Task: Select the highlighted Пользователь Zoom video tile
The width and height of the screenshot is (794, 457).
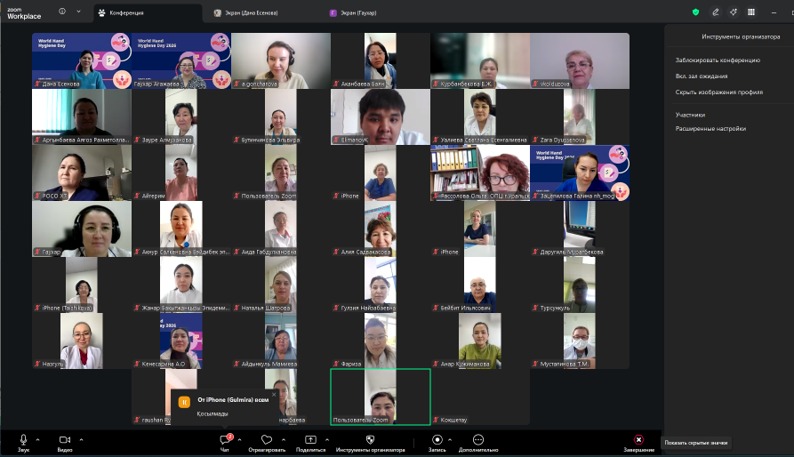Action: 380,397
